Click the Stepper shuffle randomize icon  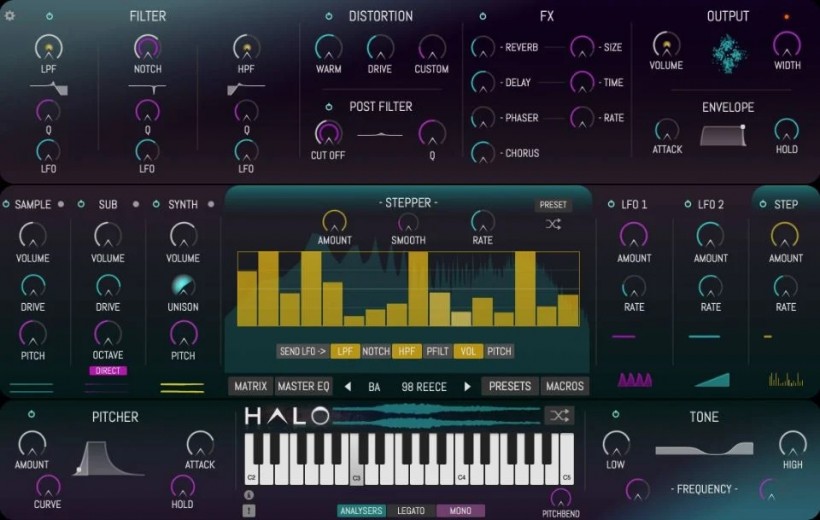pos(553,224)
